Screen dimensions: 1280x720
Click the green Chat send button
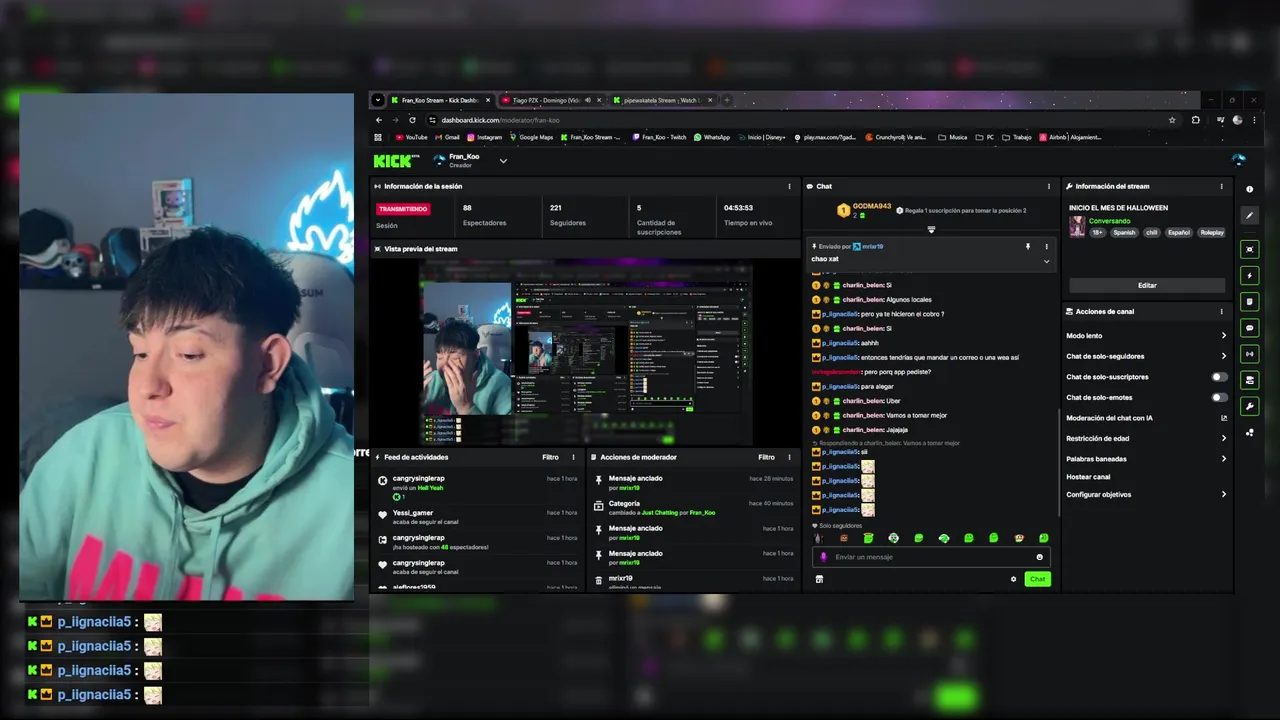click(x=1037, y=579)
